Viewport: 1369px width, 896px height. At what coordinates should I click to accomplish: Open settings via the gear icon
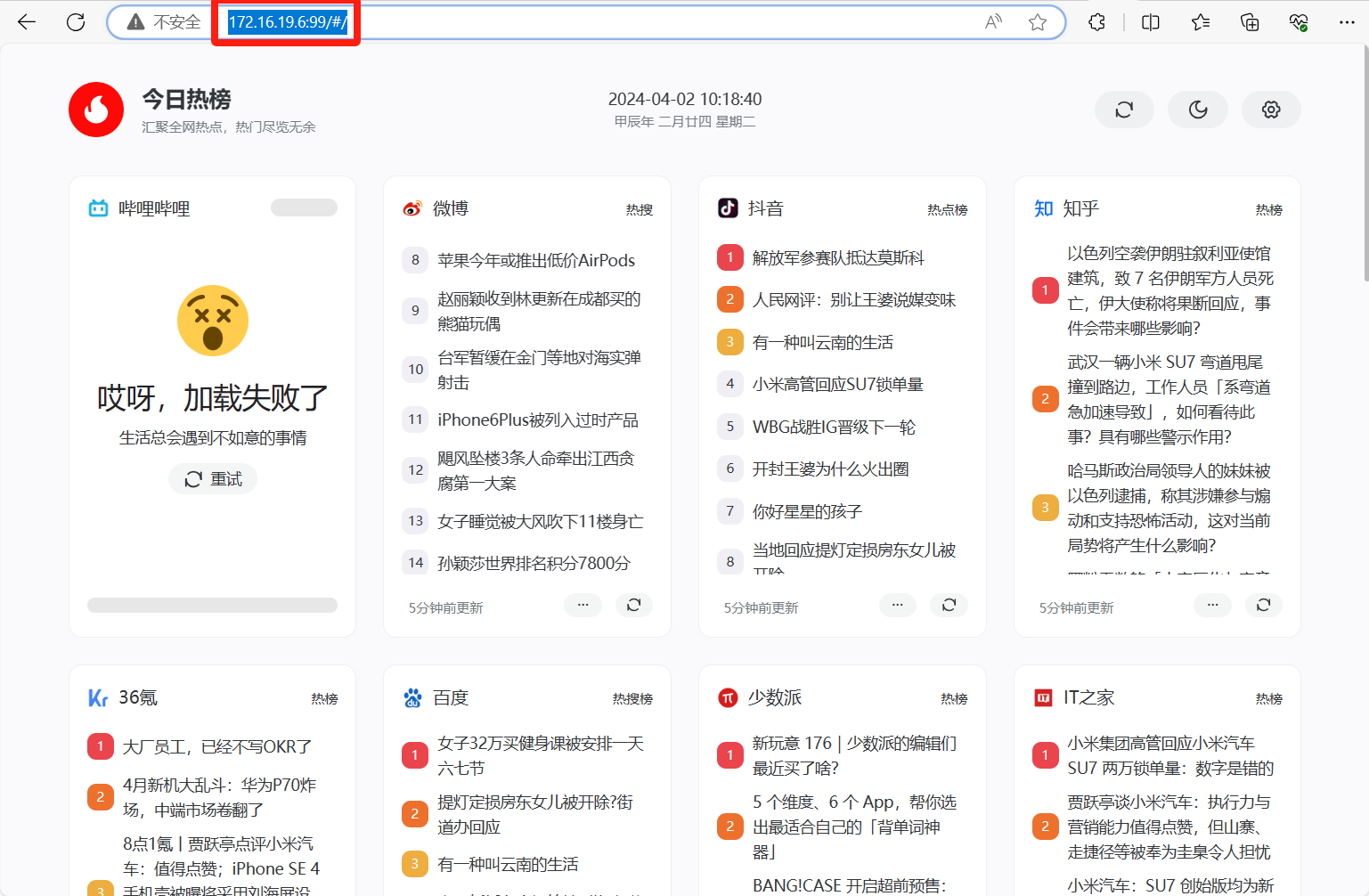[x=1271, y=110]
